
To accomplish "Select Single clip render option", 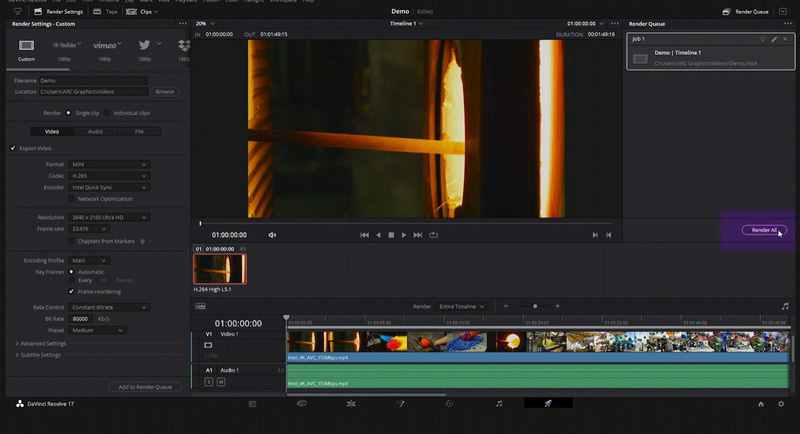I will [x=68, y=113].
